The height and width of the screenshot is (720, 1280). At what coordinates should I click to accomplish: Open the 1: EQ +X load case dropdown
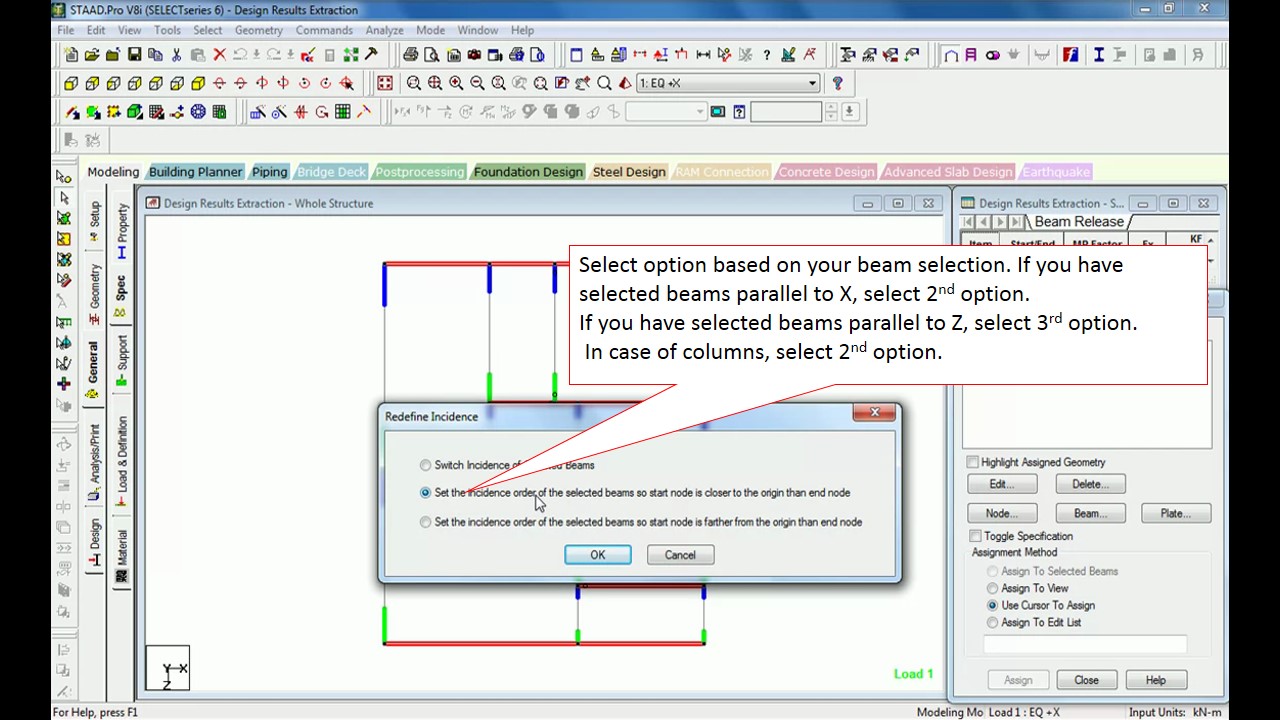813,83
